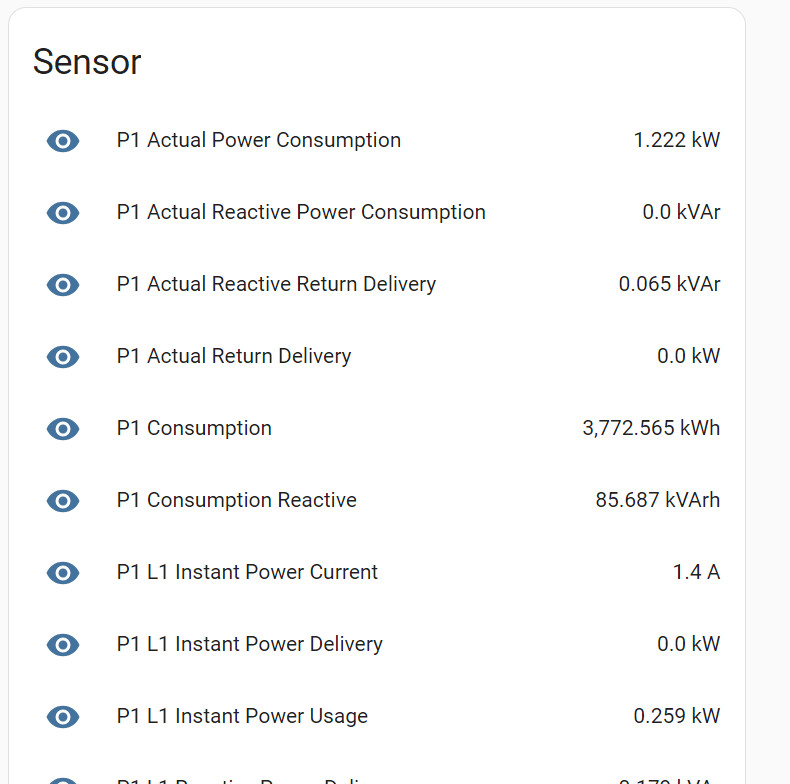Select the P1 Actual Reactive Return Delivery eye icon
790x784 pixels.
click(63, 285)
